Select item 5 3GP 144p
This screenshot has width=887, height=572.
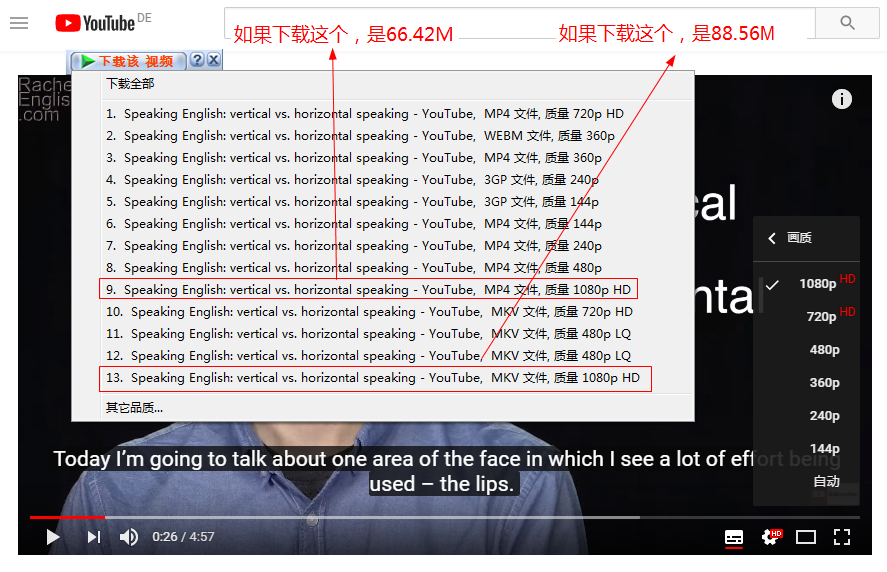point(352,202)
